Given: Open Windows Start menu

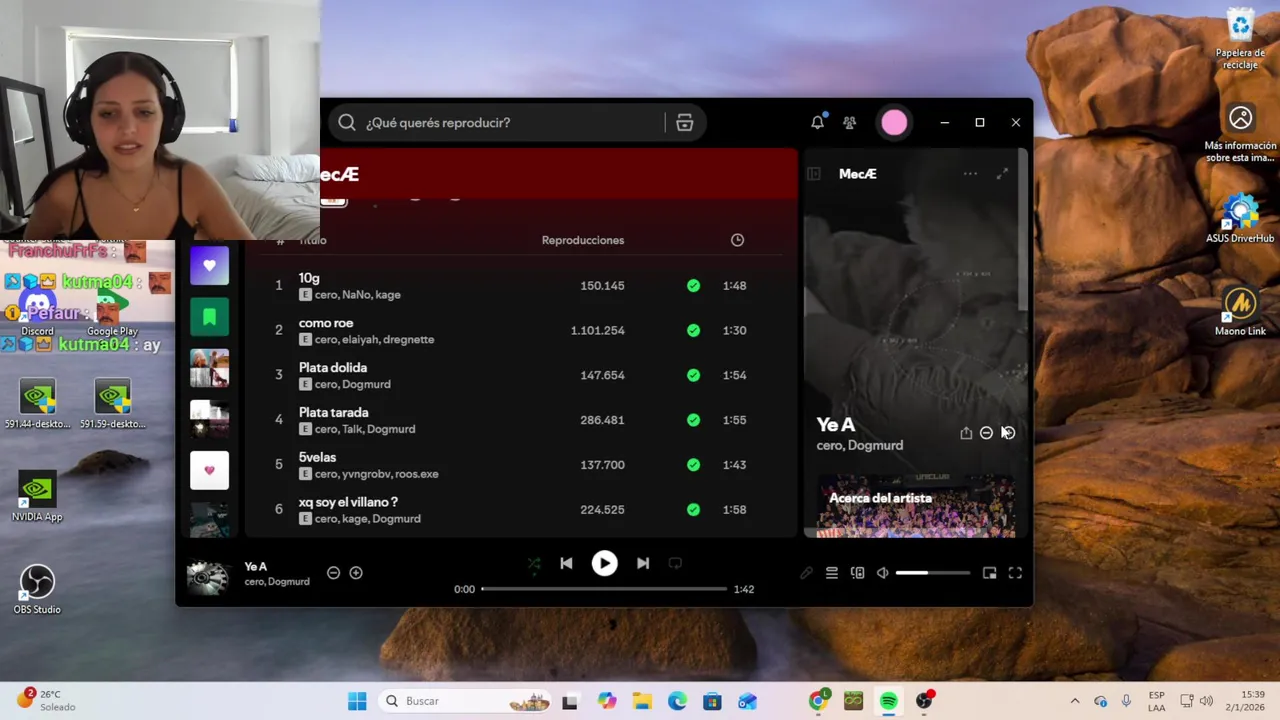Looking at the screenshot, I should 357,701.
